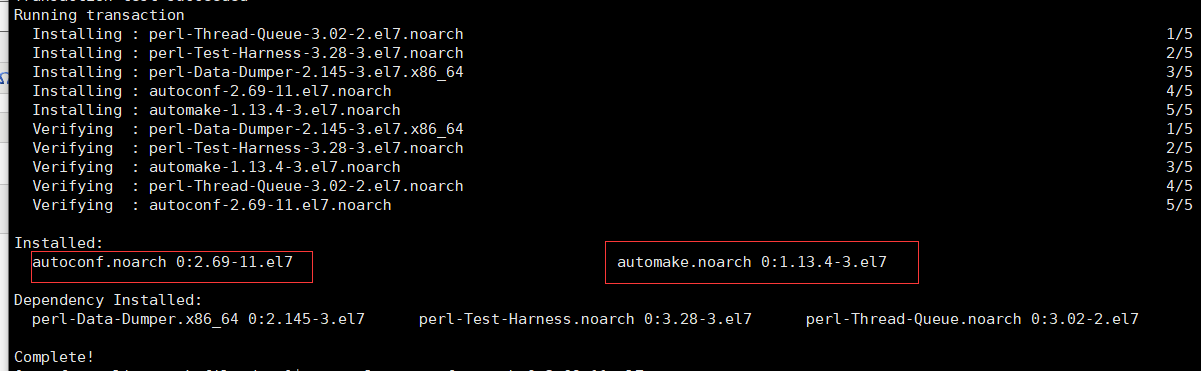The width and height of the screenshot is (1201, 371).
Task: Click the Verifying perl-Test-Harness-3.28-3.el7.noarch line
Action: pos(248,149)
